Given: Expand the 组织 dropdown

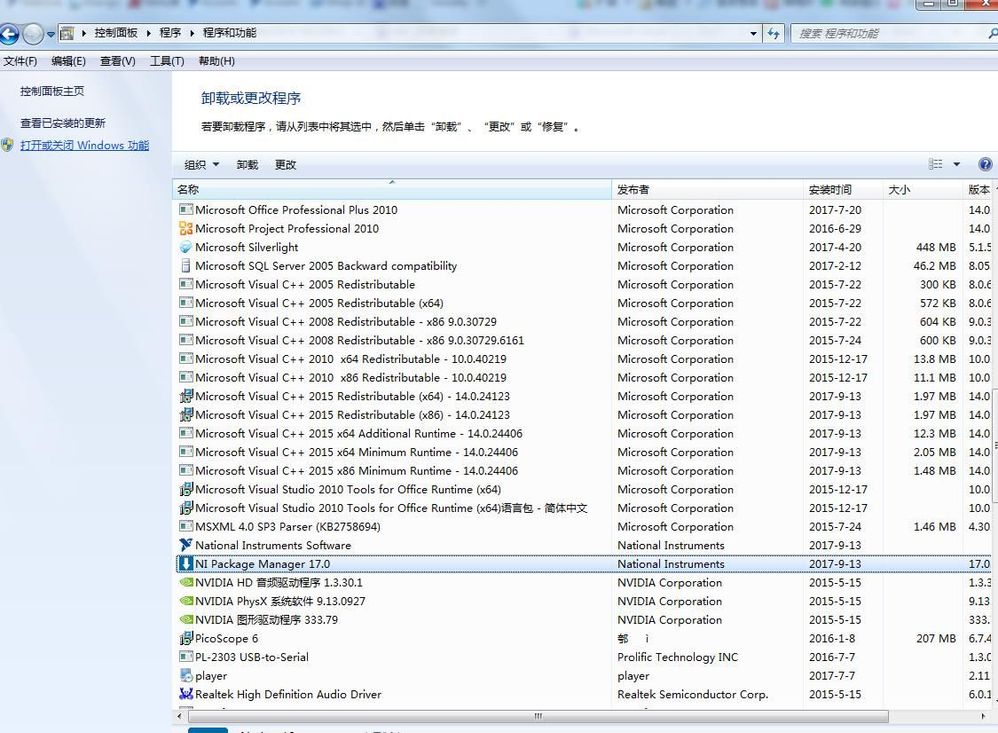Looking at the screenshot, I should pyautogui.click(x=202, y=165).
